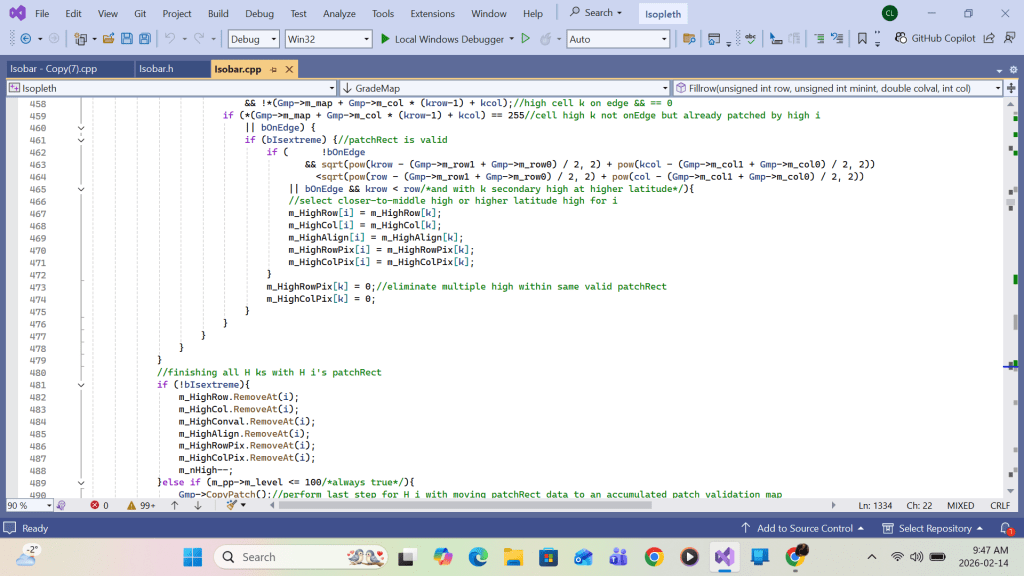Open the GradeMap type navigation dropdown
This screenshot has width=1024, height=576.
(x=503, y=88)
